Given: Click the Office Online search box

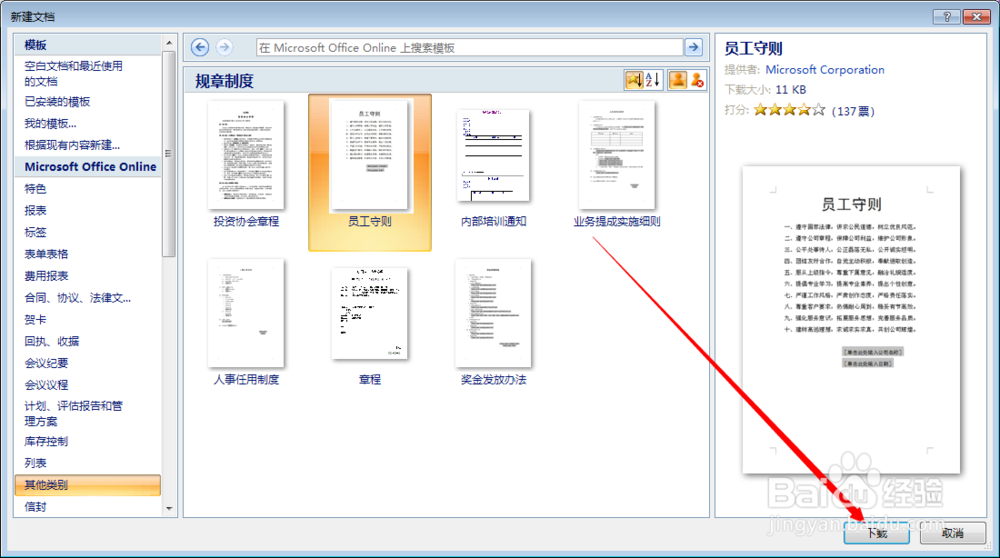Looking at the screenshot, I should click(469, 48).
